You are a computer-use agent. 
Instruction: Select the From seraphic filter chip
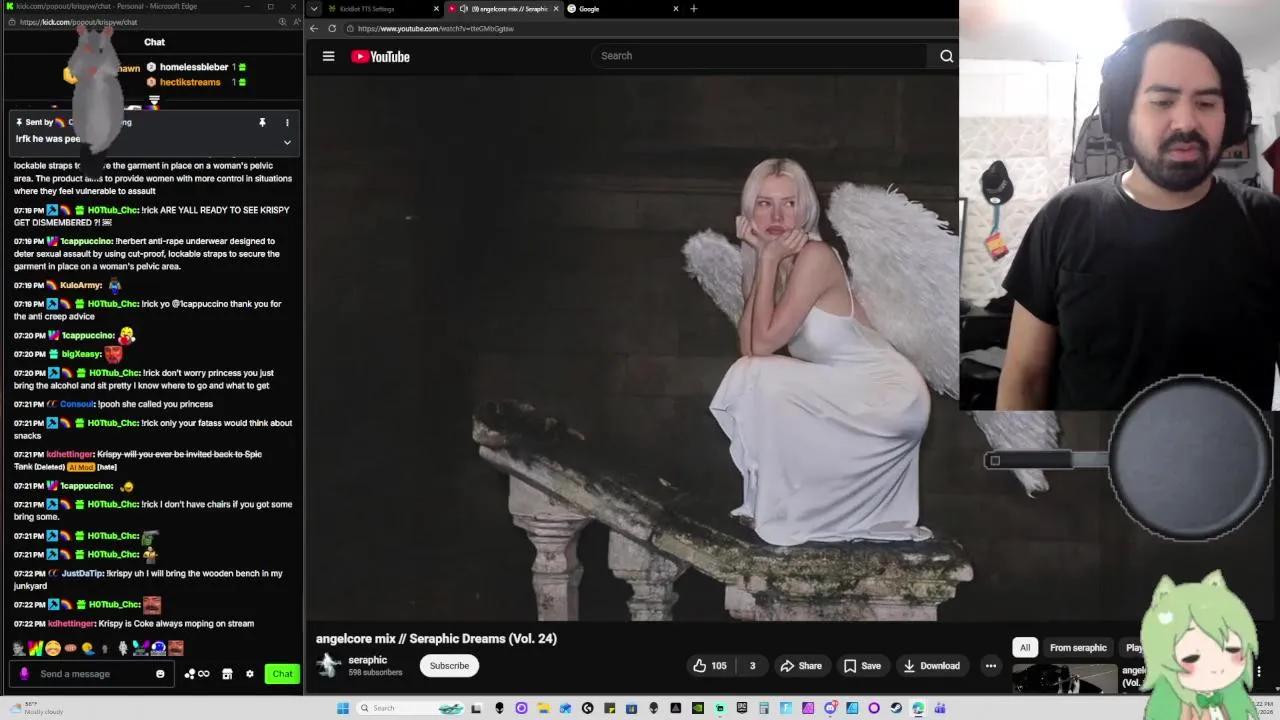click(x=1078, y=648)
